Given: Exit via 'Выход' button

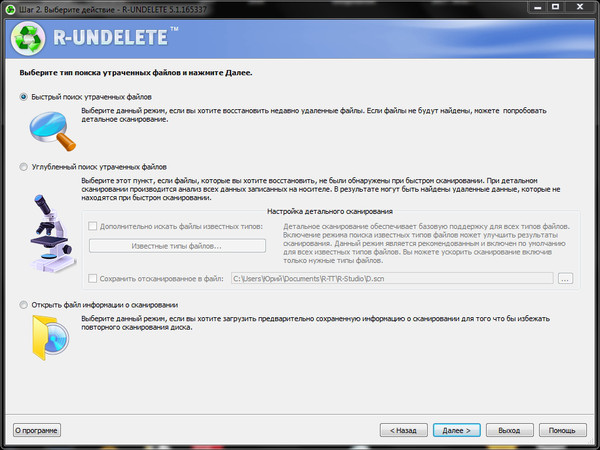Looking at the screenshot, I should pyautogui.click(x=509, y=430).
